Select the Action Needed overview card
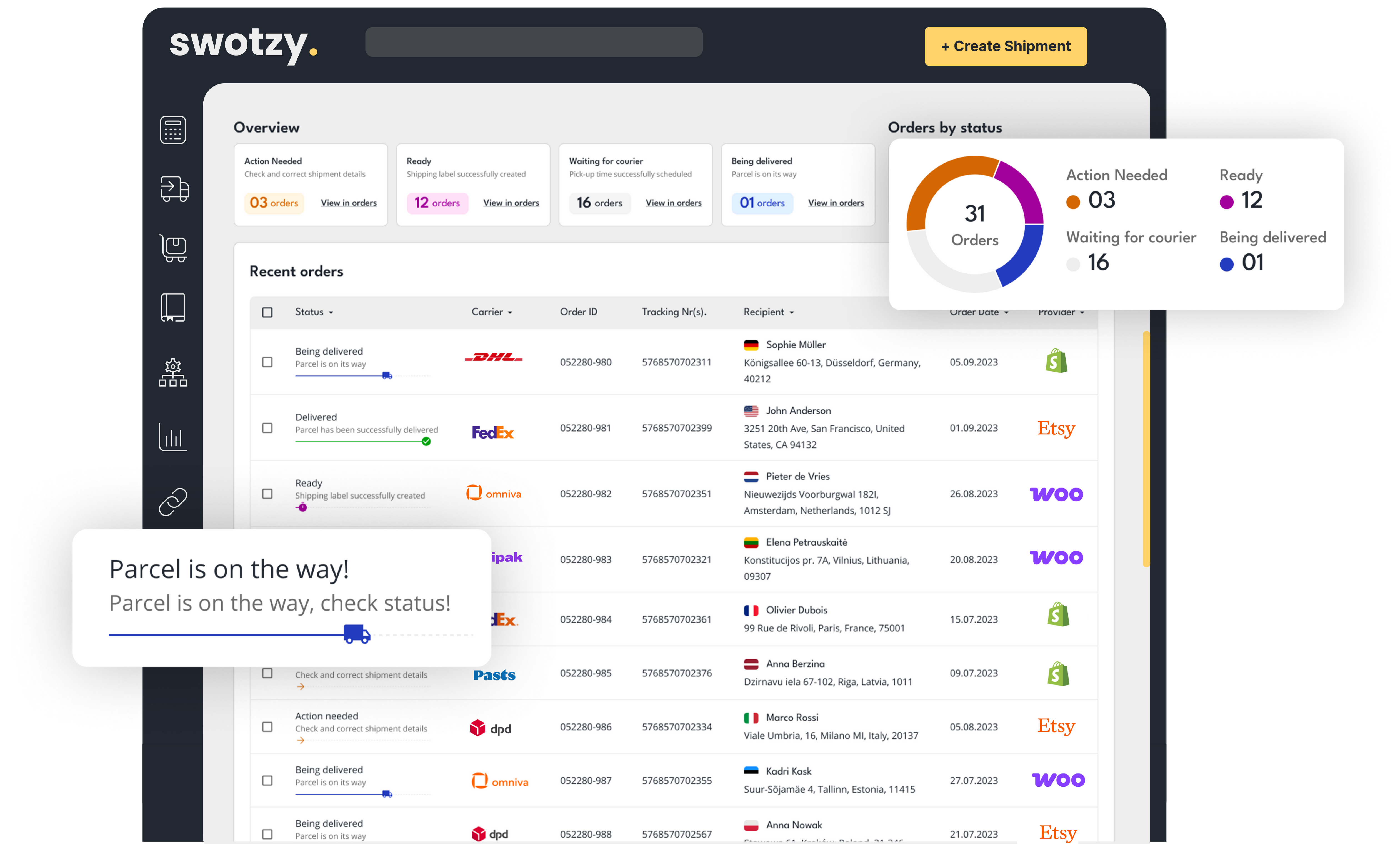Viewport: 1400px width, 844px height. 310,185
